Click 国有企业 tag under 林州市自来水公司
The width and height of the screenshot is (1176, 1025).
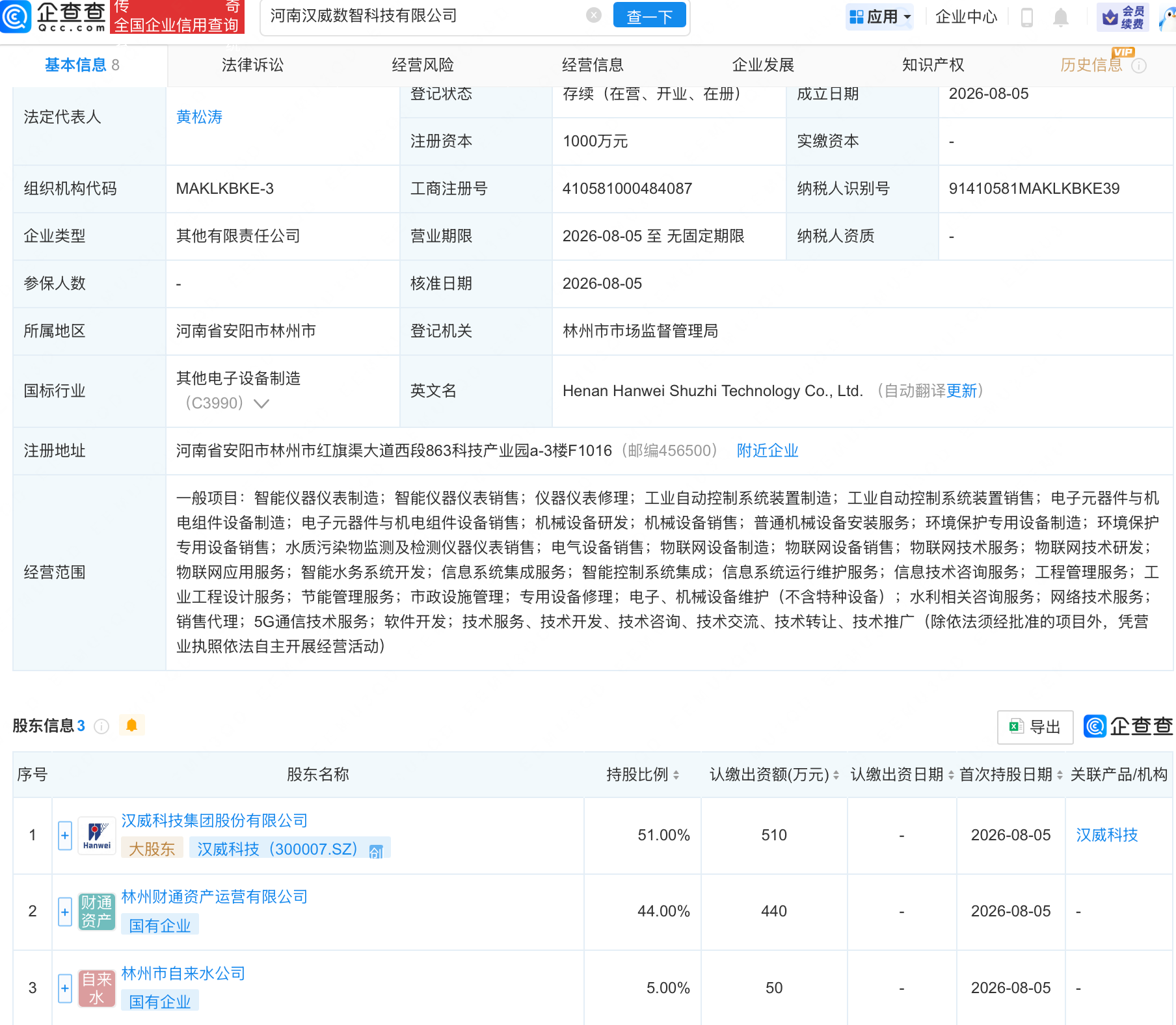160,1002
